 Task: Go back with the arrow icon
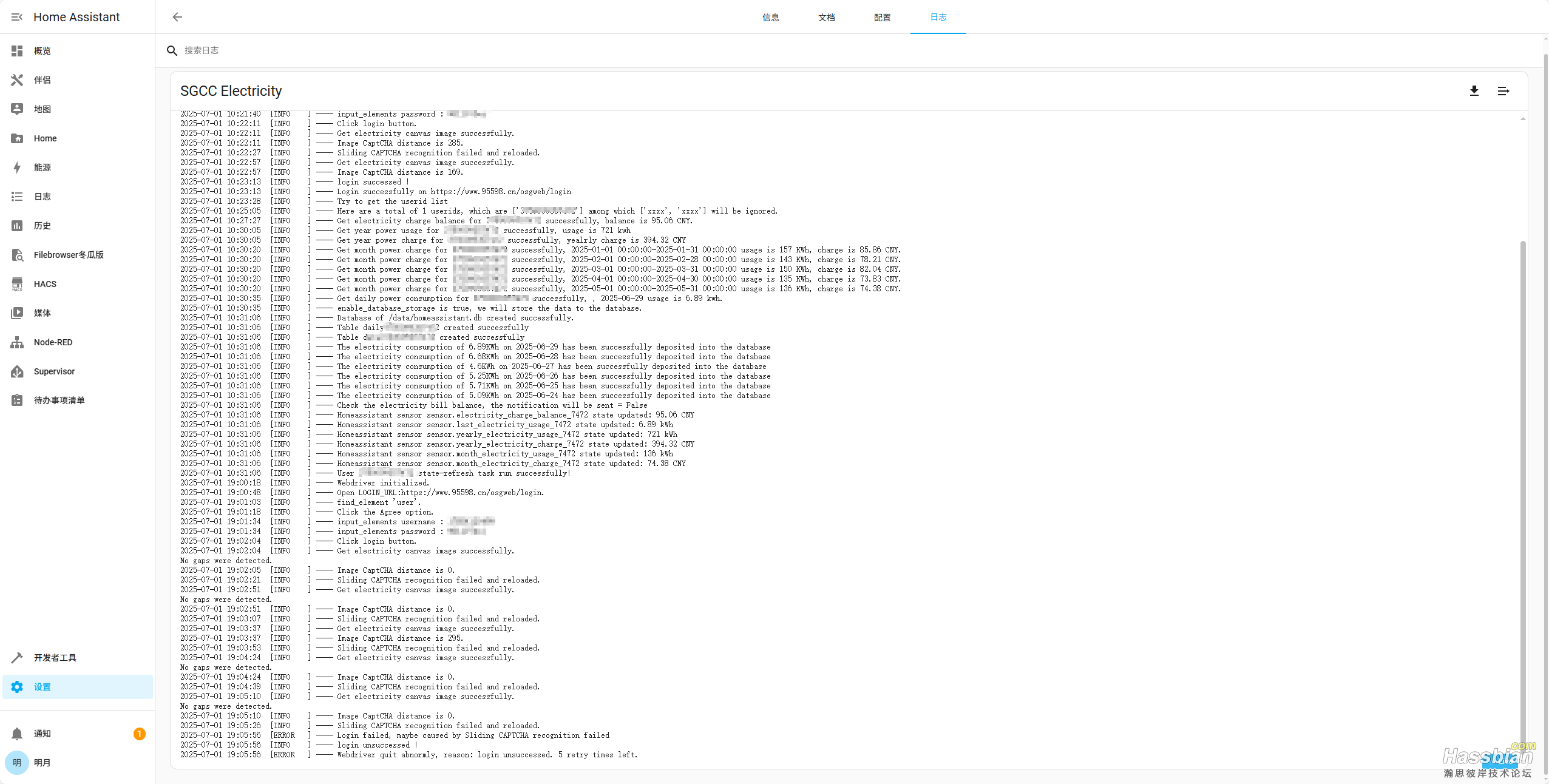pos(177,17)
